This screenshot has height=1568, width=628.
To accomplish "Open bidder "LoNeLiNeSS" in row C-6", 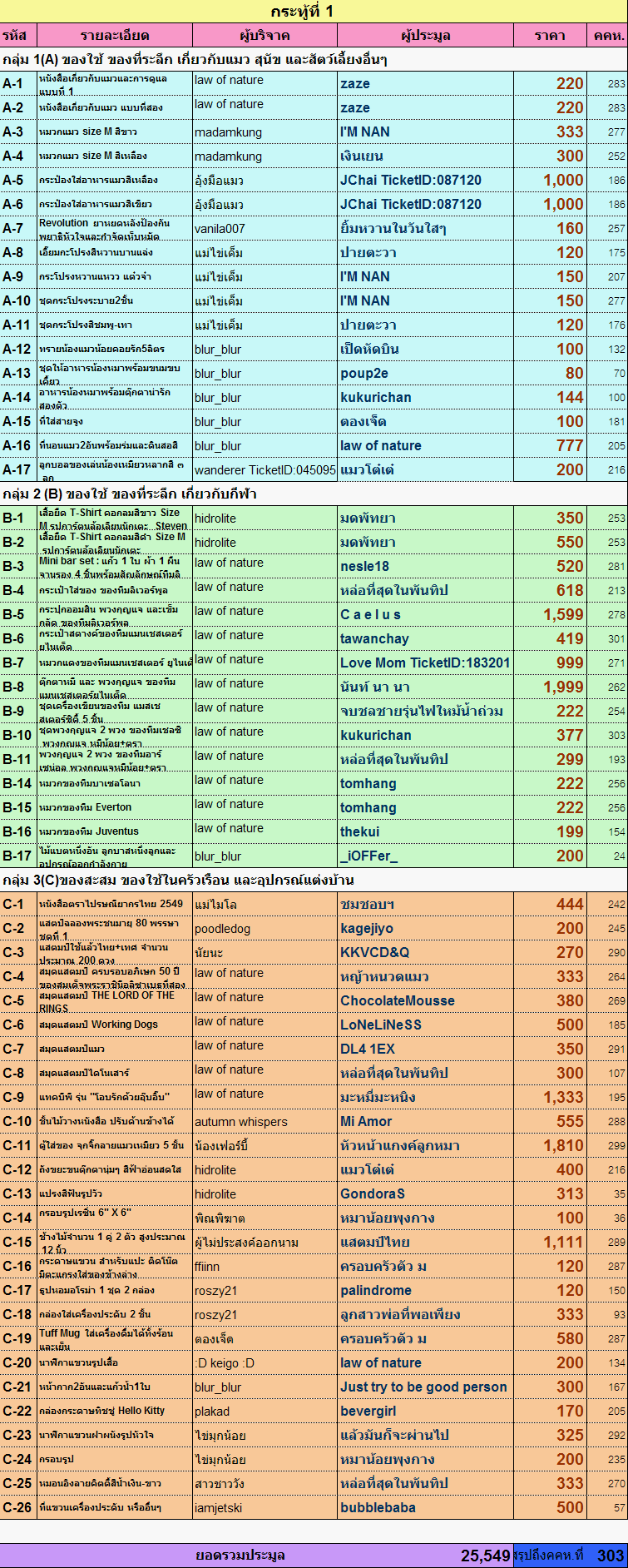I will click(x=381, y=1025).
